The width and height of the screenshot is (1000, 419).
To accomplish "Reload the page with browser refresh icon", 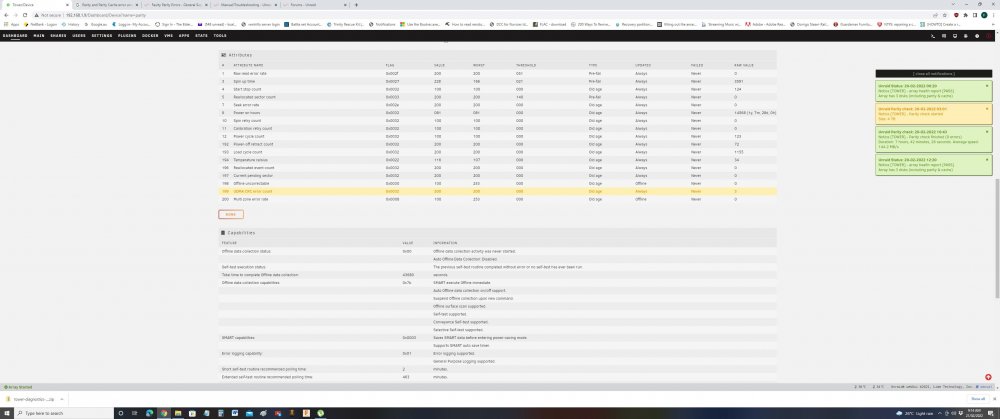I will coord(26,15).
